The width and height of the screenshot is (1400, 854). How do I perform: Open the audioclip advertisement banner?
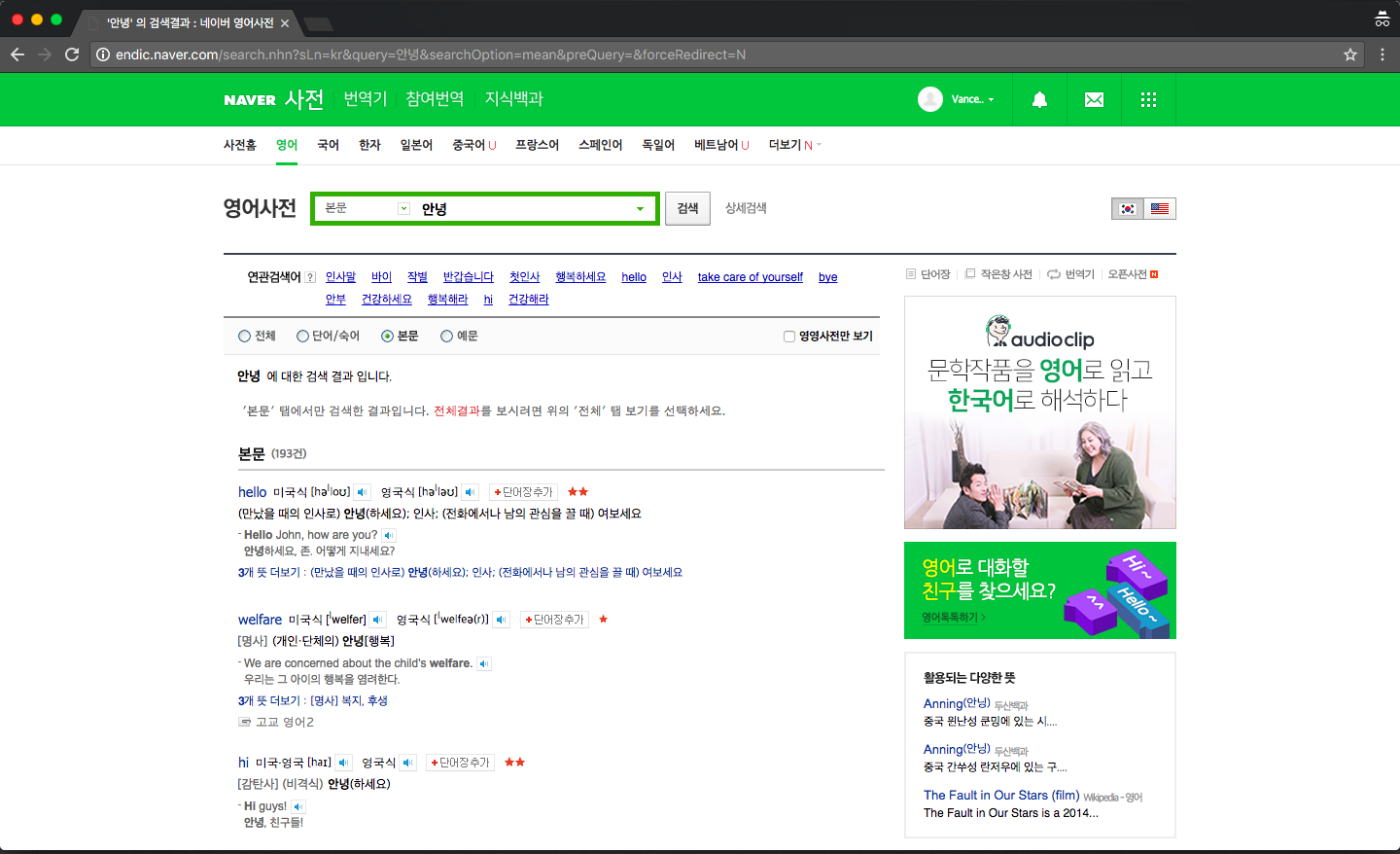(1040, 412)
